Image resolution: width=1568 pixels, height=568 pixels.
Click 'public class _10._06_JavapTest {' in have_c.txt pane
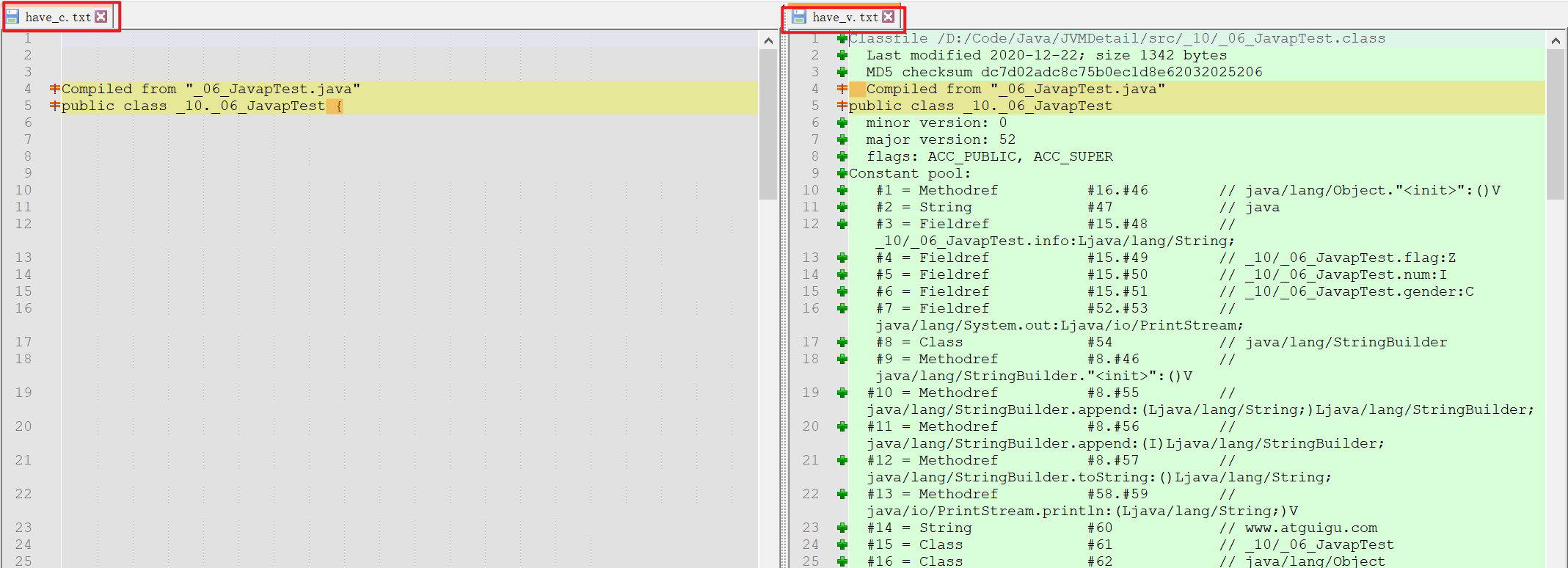203,106
